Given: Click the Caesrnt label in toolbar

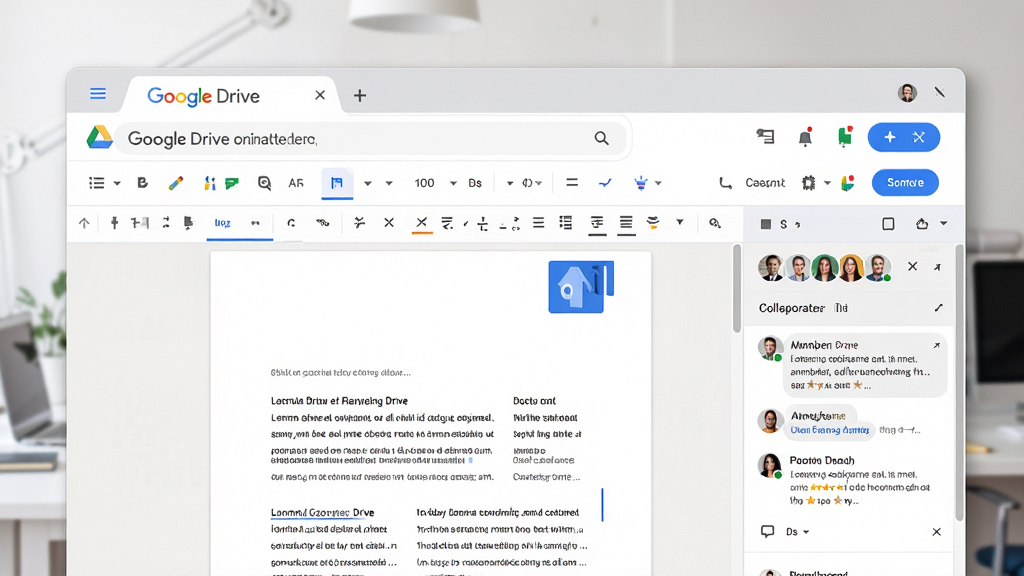Looking at the screenshot, I should (x=765, y=183).
